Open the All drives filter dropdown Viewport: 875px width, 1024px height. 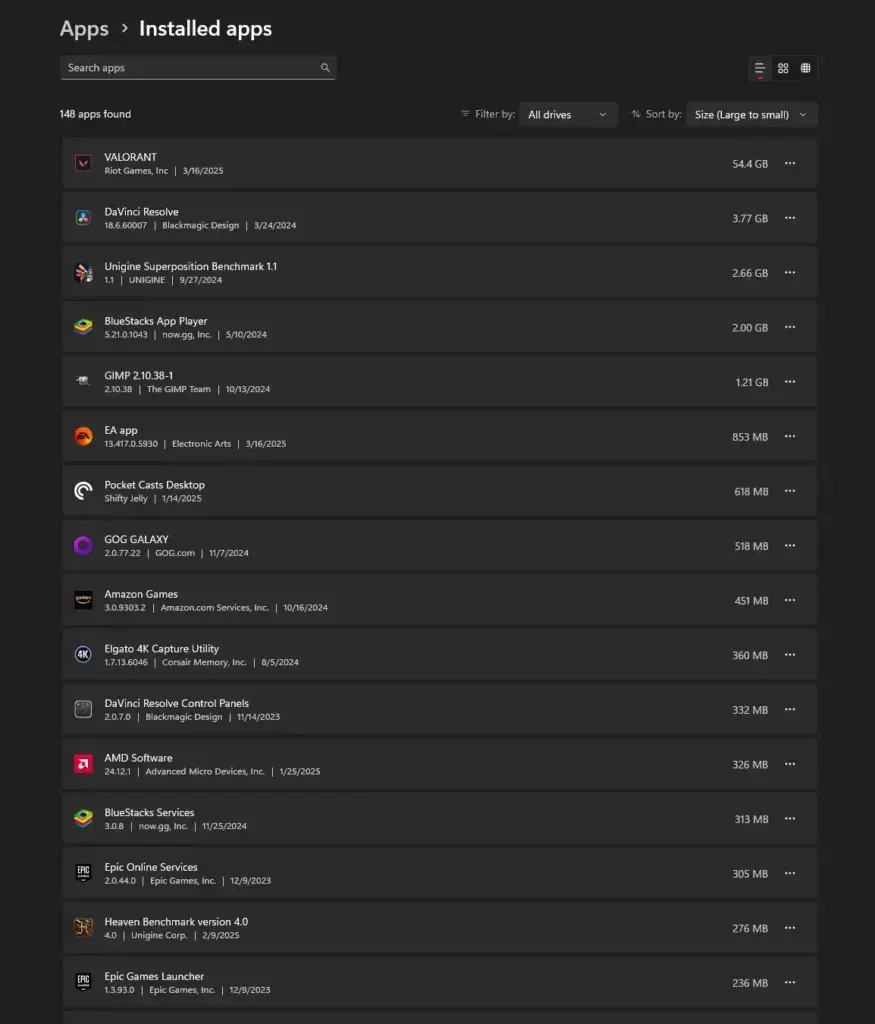(568, 115)
